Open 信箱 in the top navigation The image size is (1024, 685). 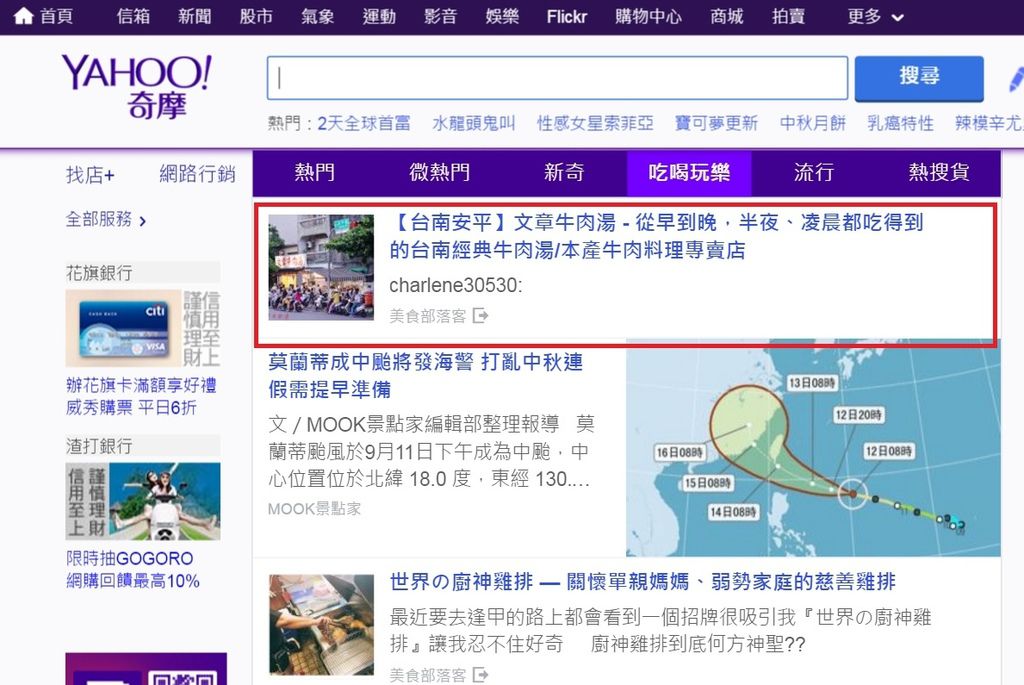click(x=133, y=16)
